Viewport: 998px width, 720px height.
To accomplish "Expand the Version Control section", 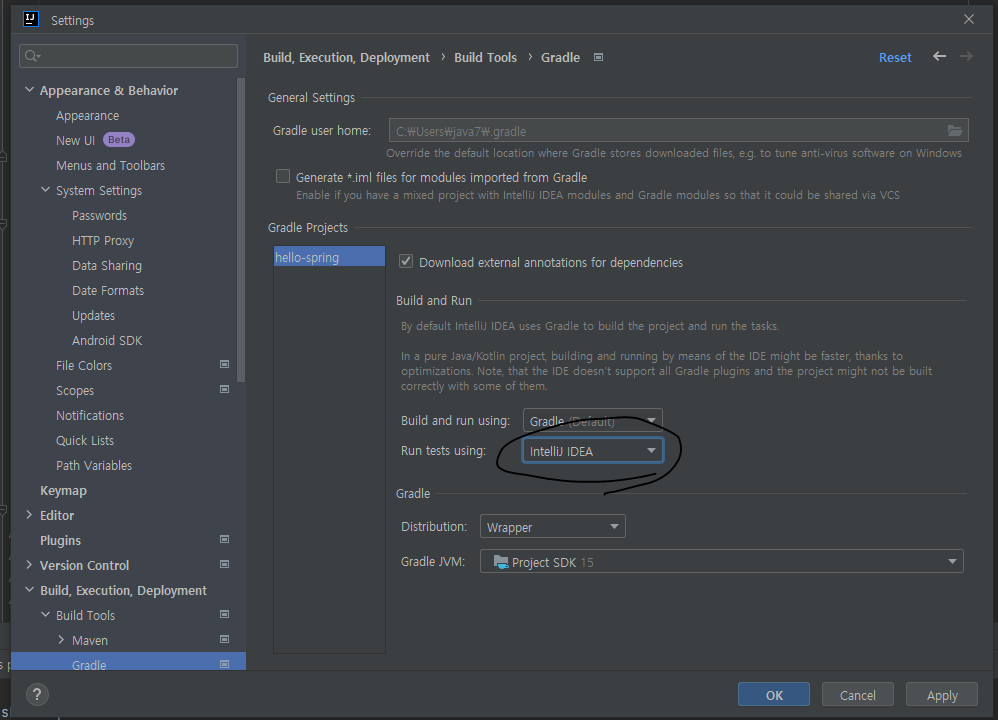I will point(29,565).
